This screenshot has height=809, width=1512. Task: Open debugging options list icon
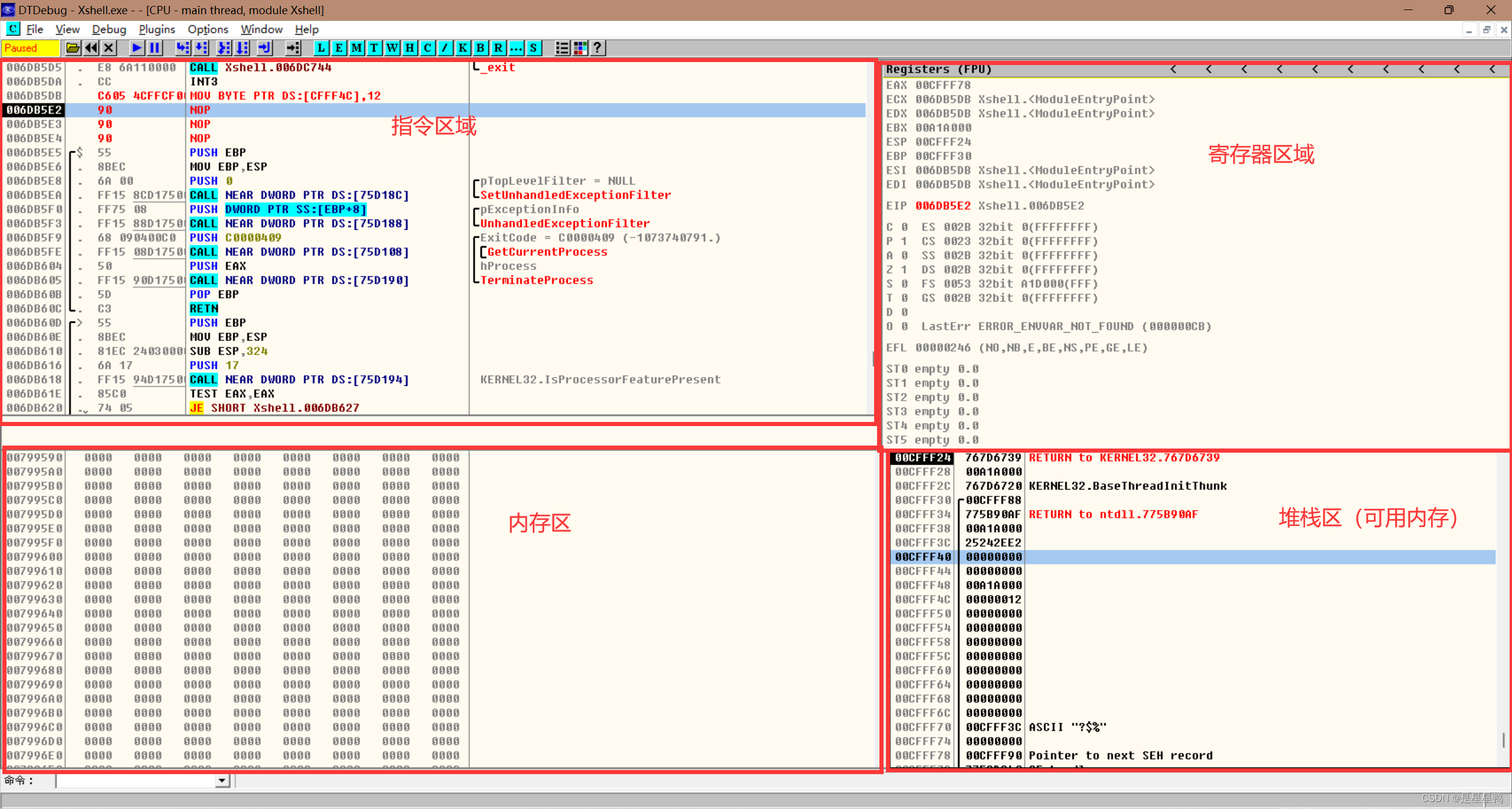(x=562, y=48)
